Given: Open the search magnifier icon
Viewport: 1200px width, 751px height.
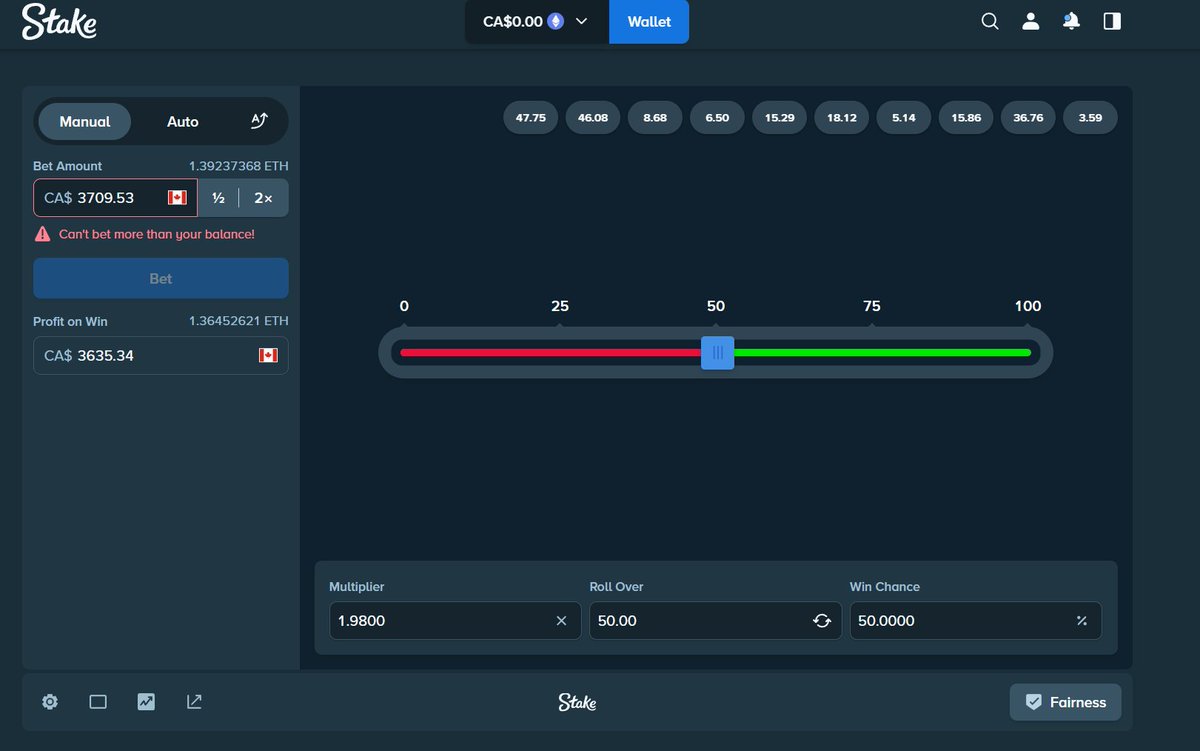Looking at the screenshot, I should click(990, 21).
